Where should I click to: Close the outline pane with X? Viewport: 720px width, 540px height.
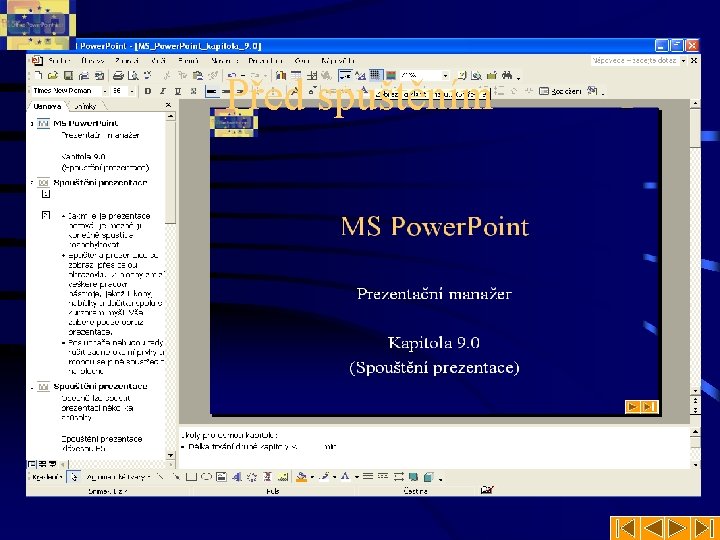[168, 105]
